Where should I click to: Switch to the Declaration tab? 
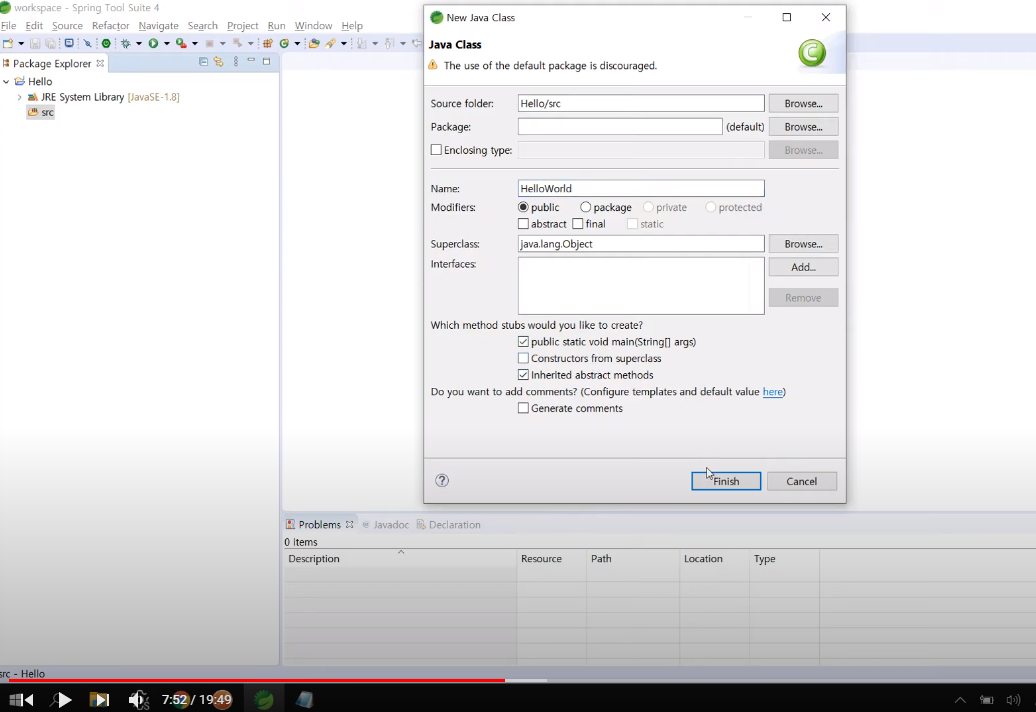[449, 524]
